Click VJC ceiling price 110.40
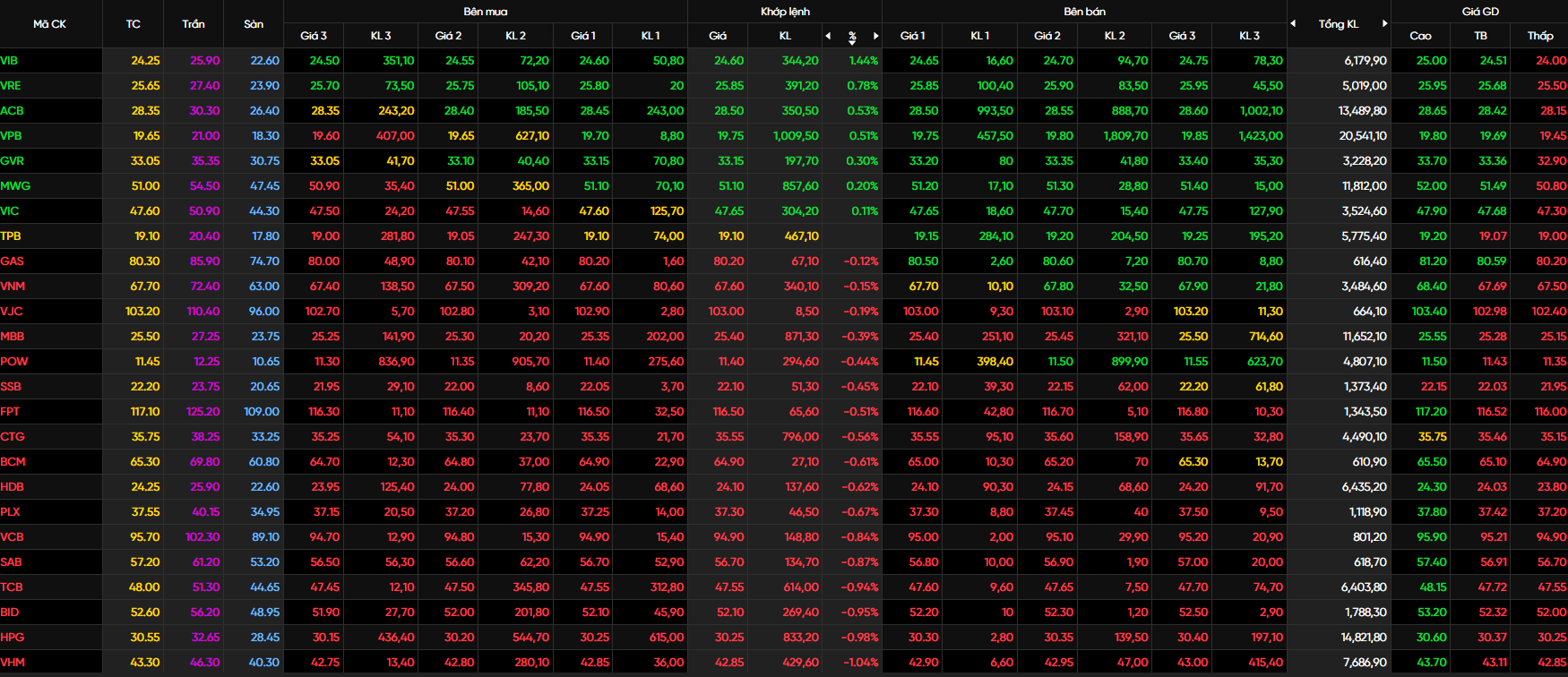This screenshot has height=677, width=1568. click(x=202, y=312)
